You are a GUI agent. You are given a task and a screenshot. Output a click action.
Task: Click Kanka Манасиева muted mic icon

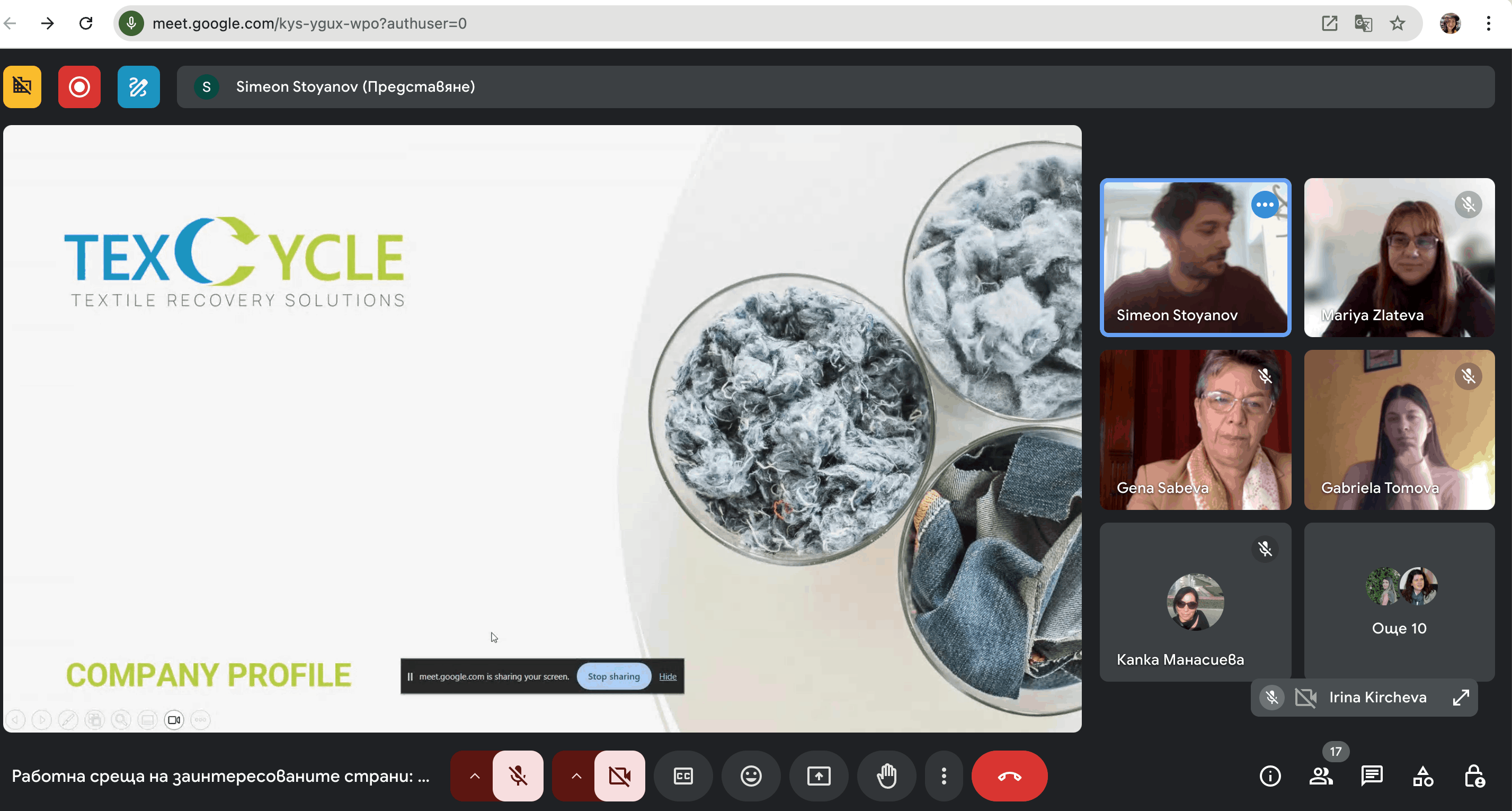click(x=1265, y=549)
